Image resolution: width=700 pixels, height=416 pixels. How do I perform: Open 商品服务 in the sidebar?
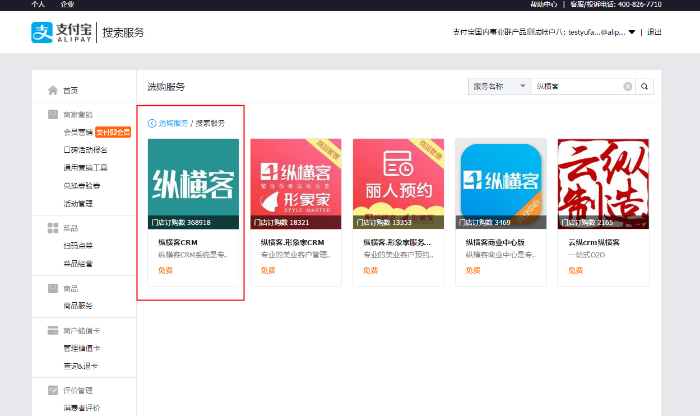coord(78,306)
